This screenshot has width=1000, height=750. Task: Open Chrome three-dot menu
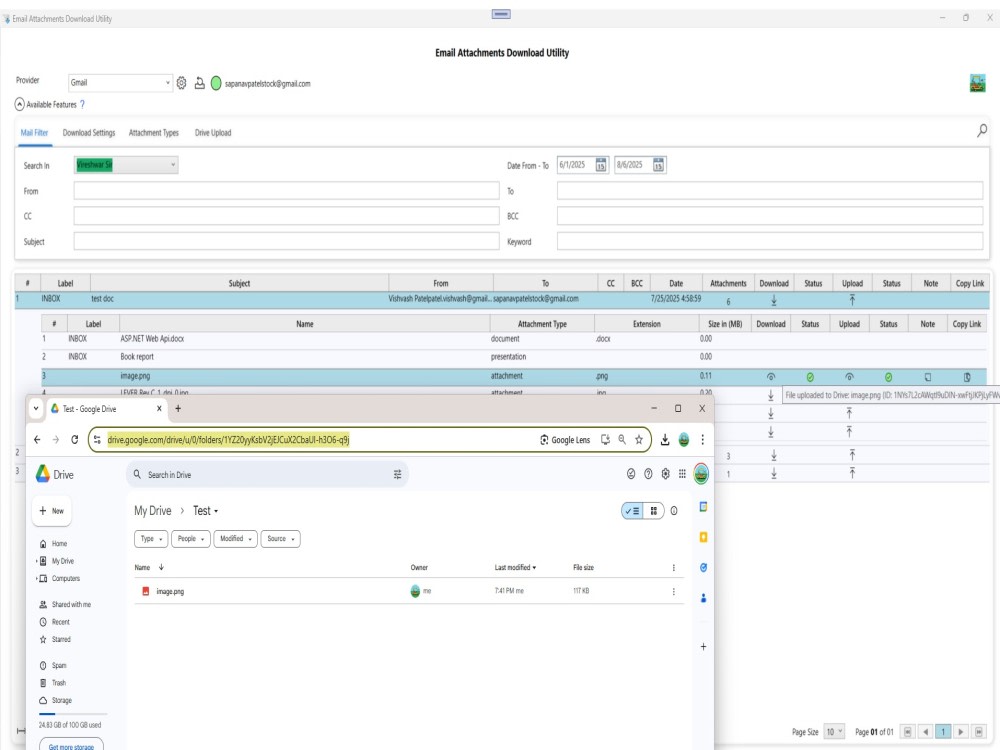click(702, 439)
